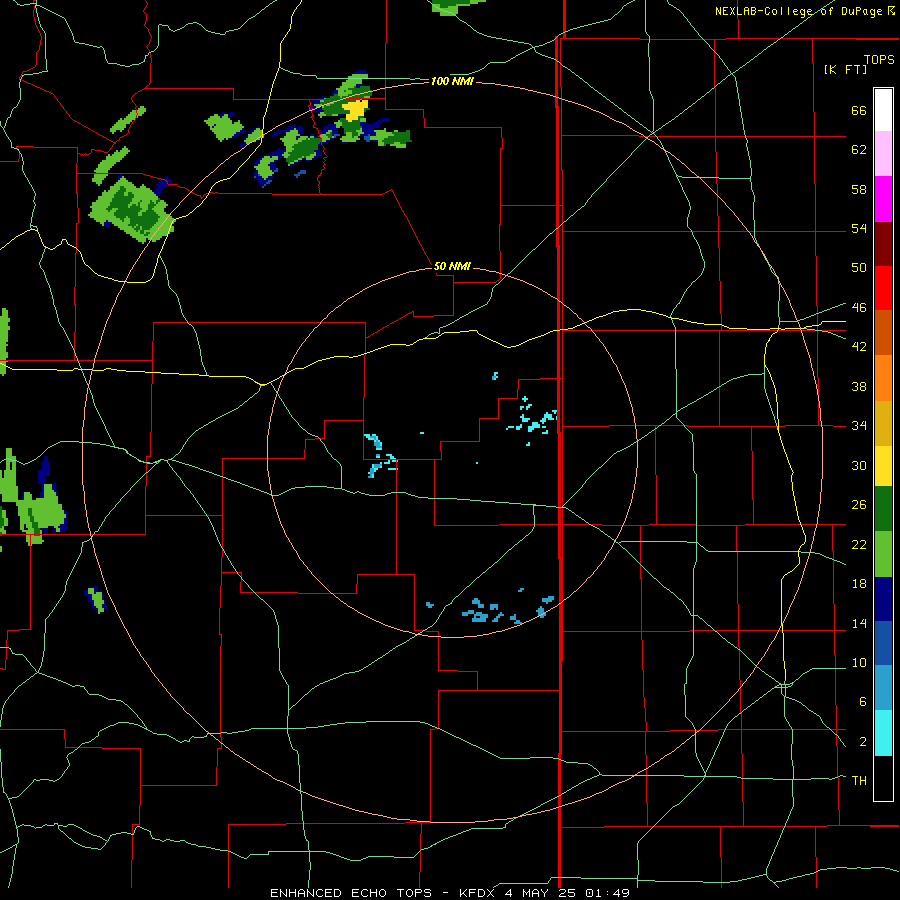This screenshot has height=900, width=900.
Task: Click the "TOPS" legend title
Action: click(879, 59)
